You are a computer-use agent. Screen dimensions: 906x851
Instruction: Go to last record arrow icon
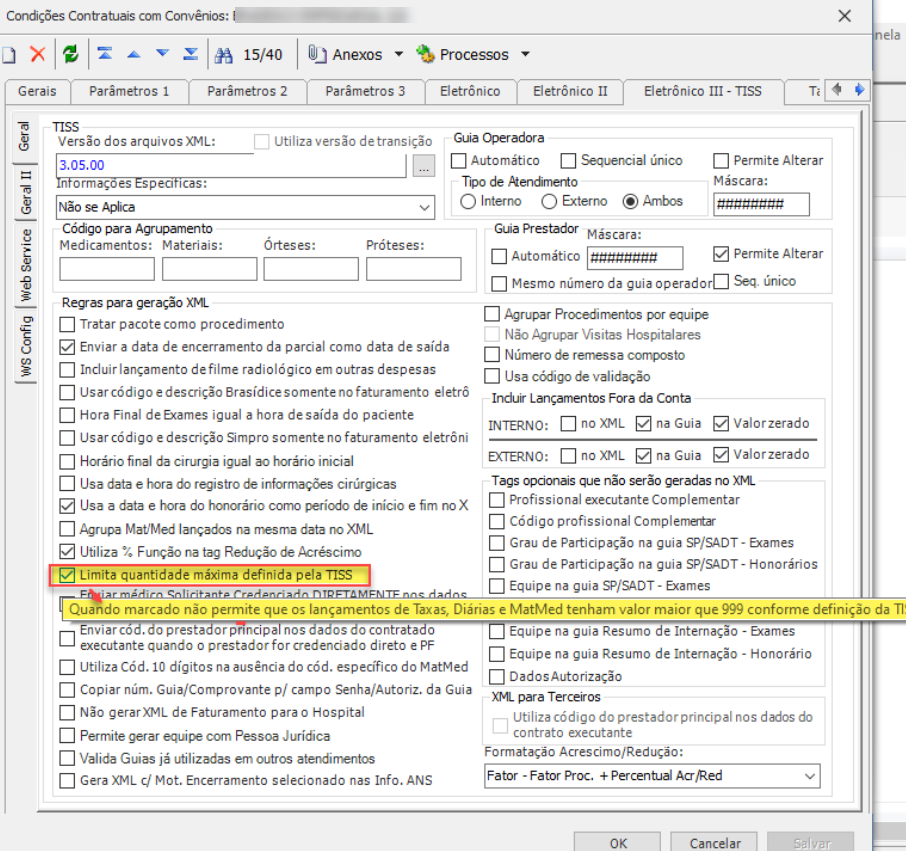[x=191, y=54]
